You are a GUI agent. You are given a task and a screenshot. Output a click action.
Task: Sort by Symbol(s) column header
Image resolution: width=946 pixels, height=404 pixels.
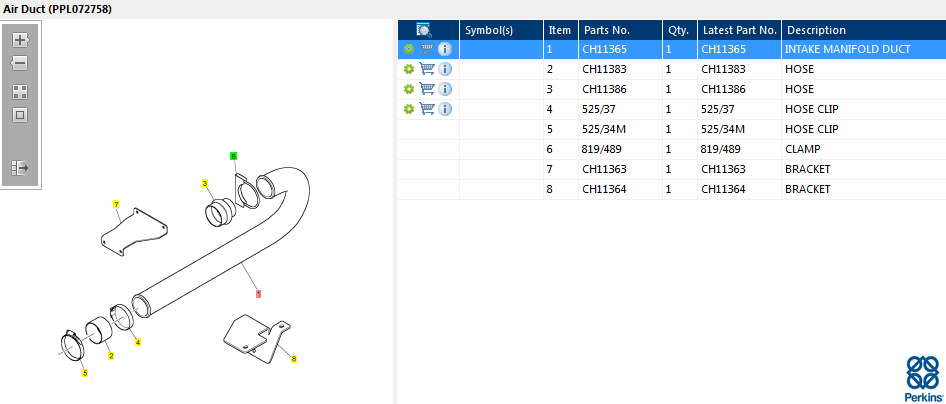tap(501, 30)
